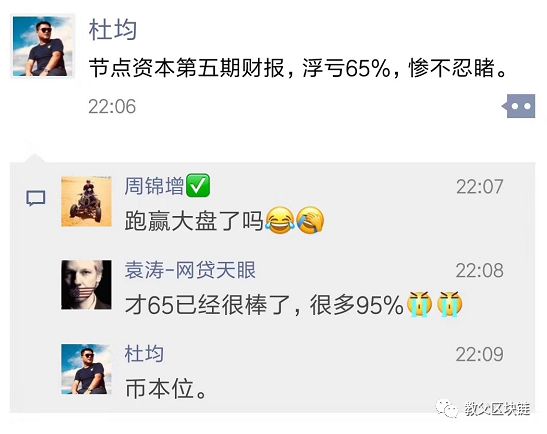Image resolution: width=547 pixels, height=434 pixels.
Task: Open 周锦增's ATV avatar
Action: point(87,202)
